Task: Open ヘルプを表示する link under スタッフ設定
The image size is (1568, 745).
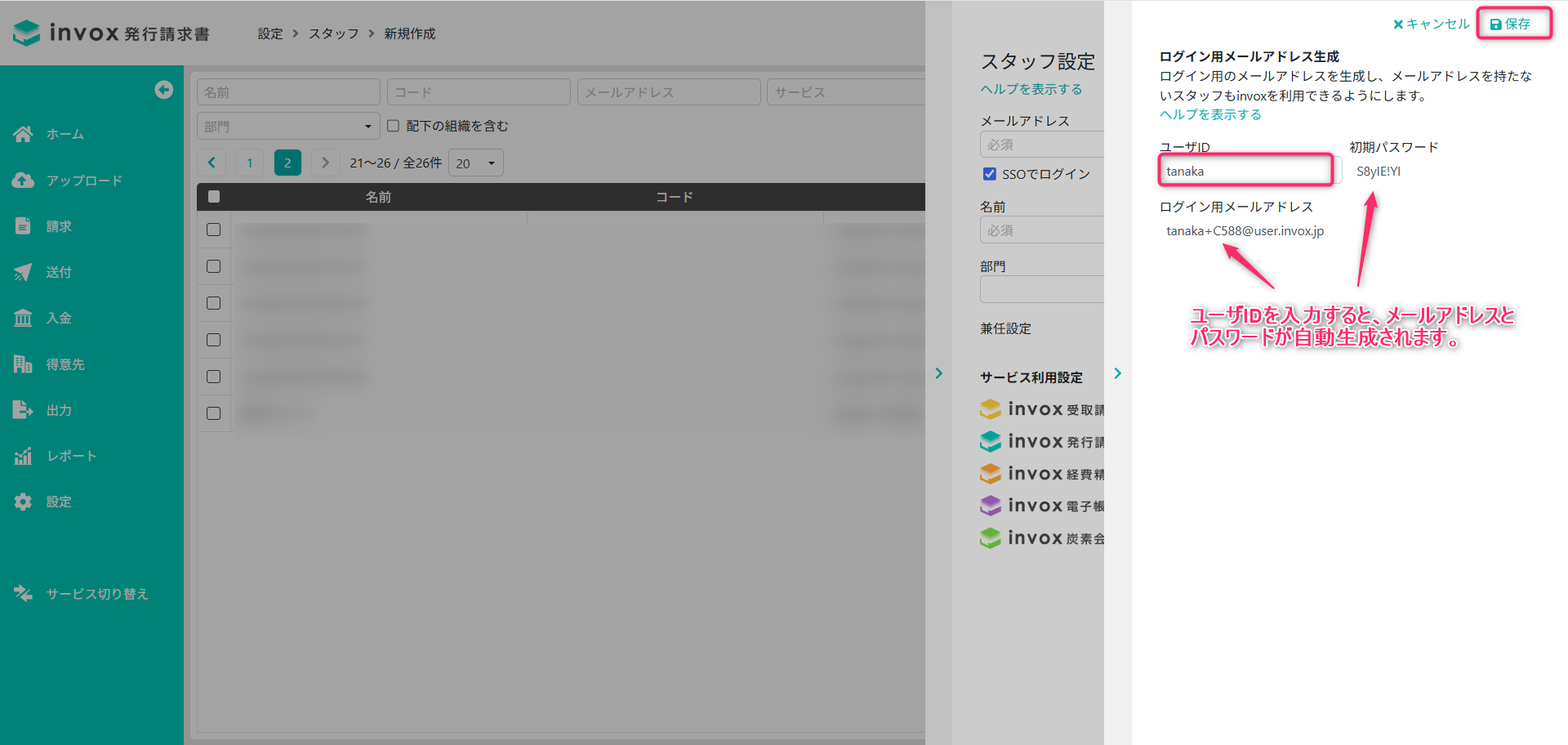Action: [1031, 89]
